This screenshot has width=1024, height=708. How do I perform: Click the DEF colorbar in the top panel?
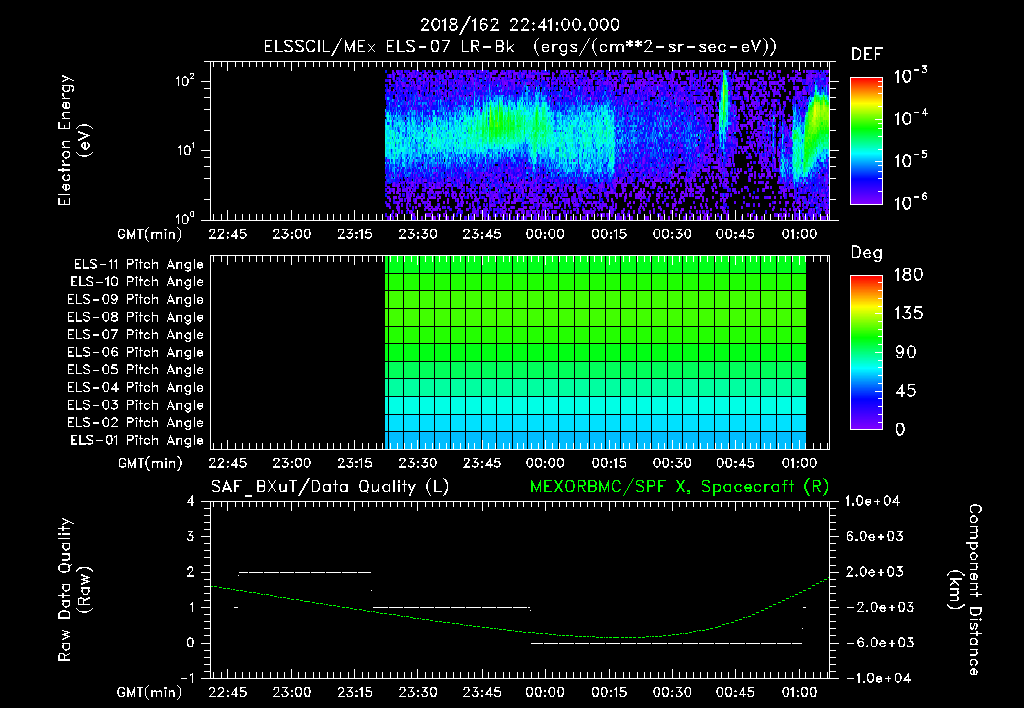tap(866, 141)
